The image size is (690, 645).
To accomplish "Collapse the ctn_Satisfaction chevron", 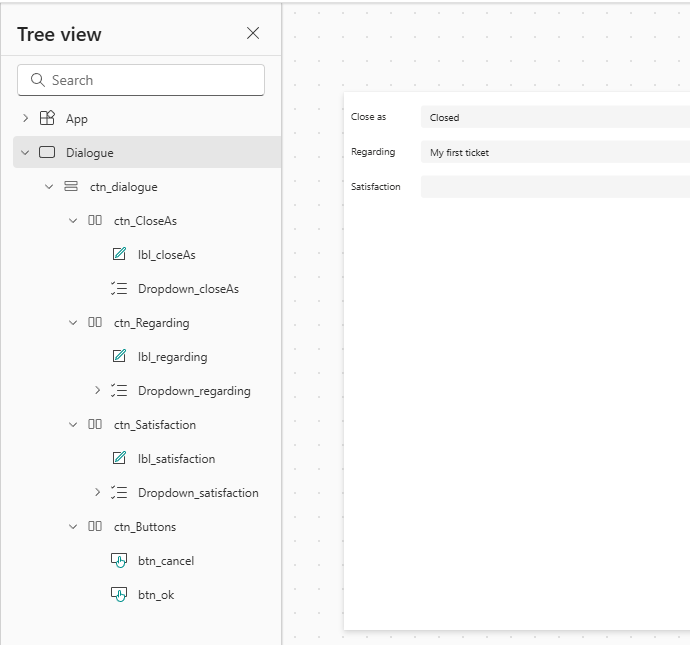I will point(73,425).
